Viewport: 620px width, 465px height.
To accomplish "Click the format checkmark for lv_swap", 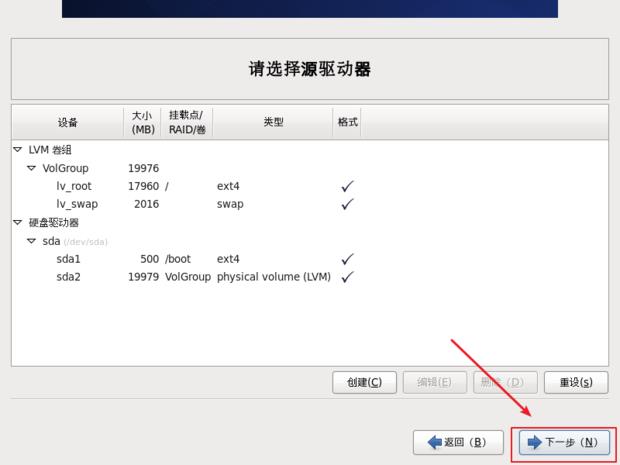I will pyautogui.click(x=347, y=204).
